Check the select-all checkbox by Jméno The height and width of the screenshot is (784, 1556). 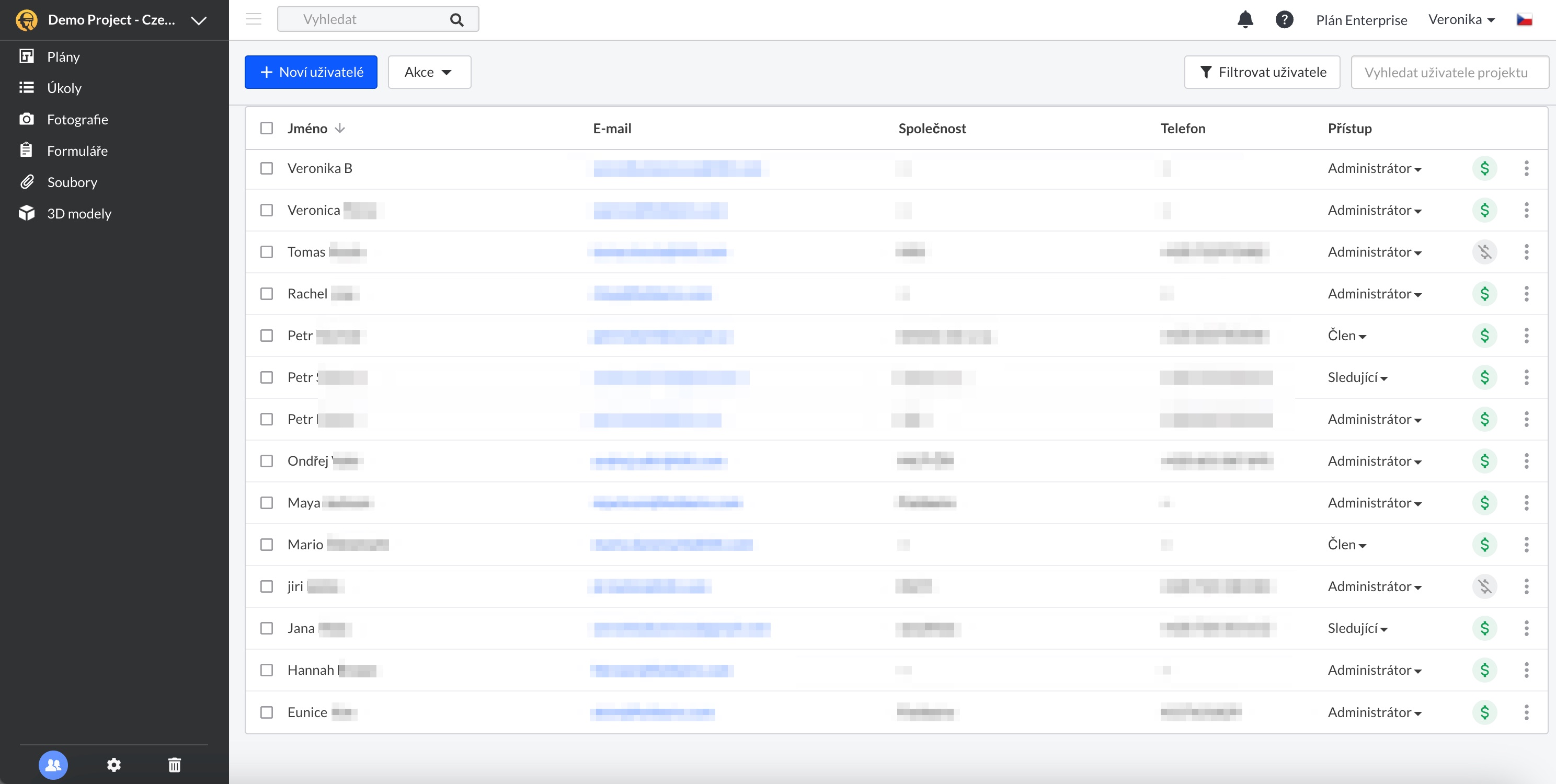266,128
